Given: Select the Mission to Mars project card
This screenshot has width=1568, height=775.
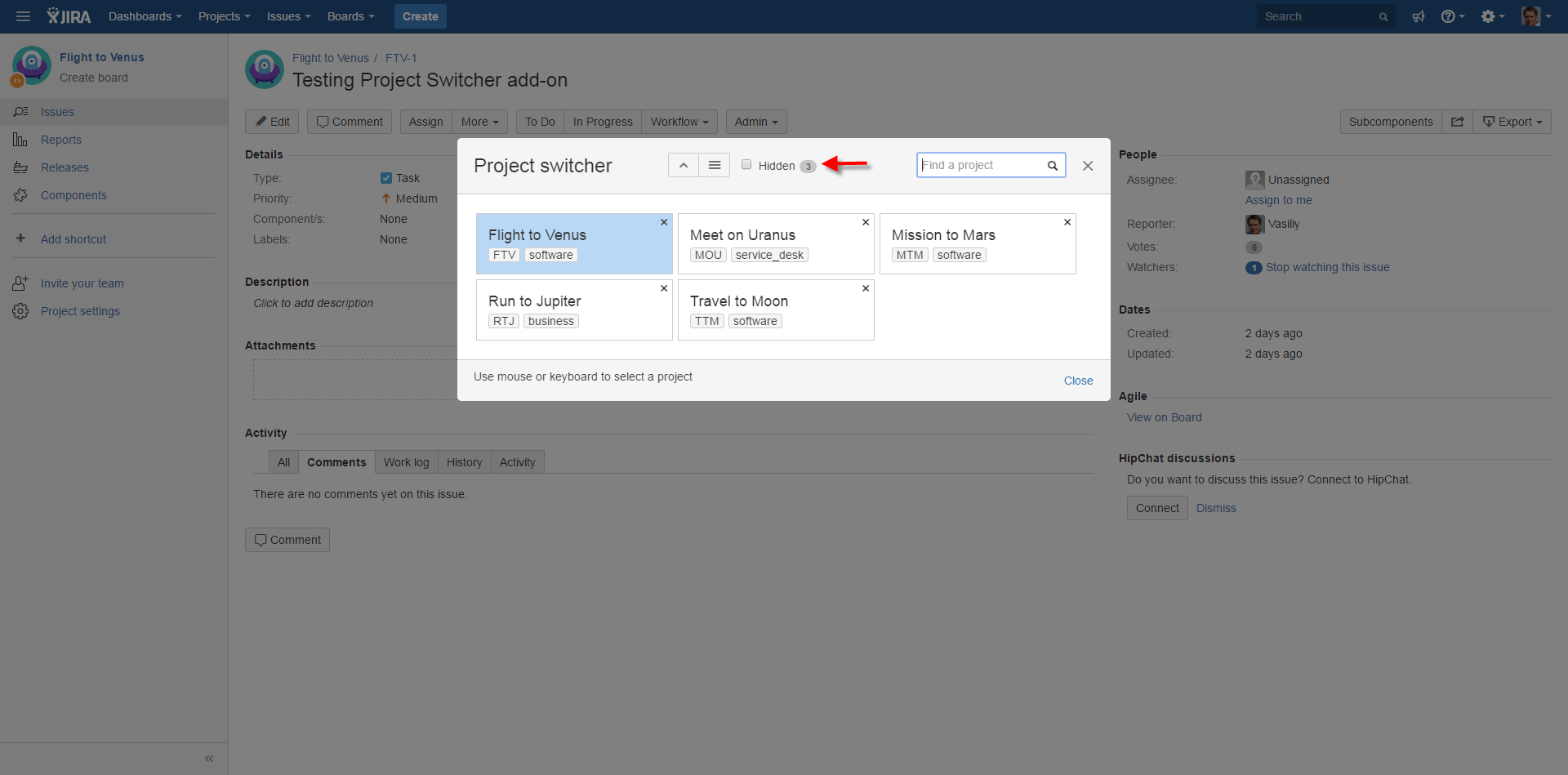Looking at the screenshot, I should coord(978,243).
